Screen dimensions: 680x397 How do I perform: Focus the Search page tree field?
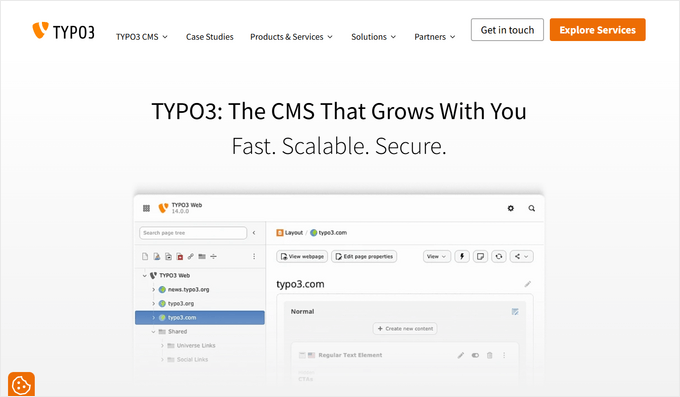pos(193,233)
